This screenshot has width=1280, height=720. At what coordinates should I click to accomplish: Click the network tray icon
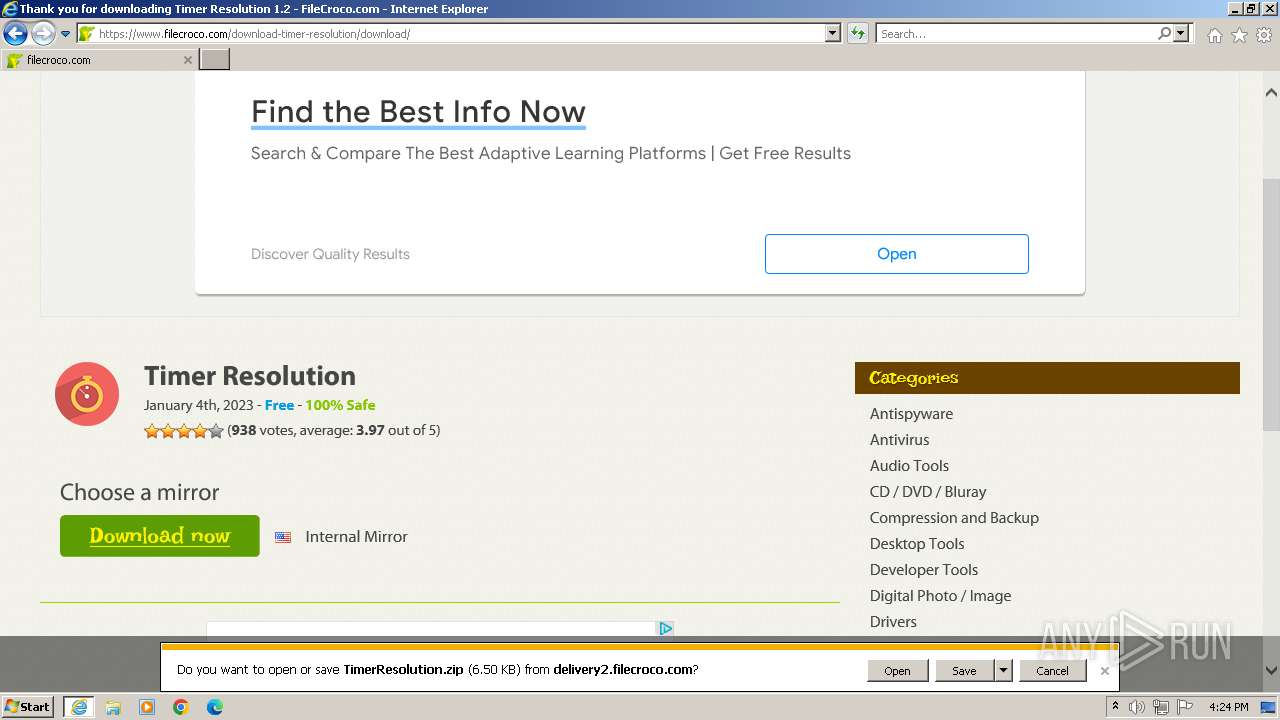(x=1161, y=707)
